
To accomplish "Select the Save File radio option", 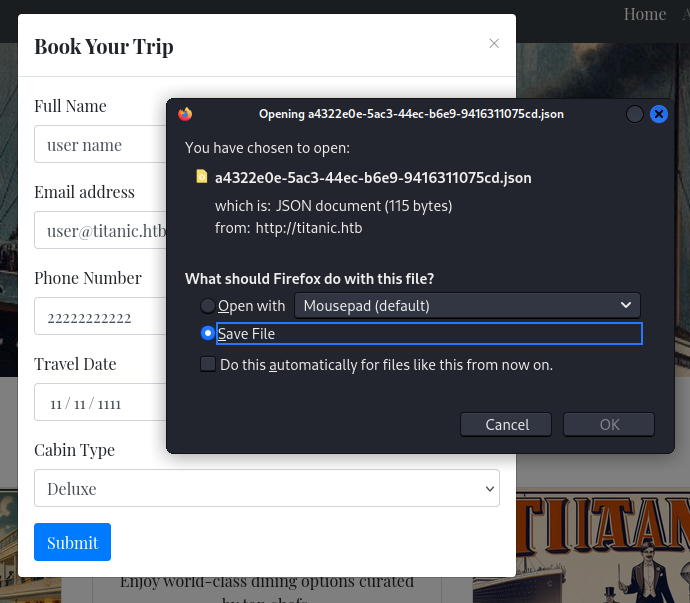I will (207, 333).
